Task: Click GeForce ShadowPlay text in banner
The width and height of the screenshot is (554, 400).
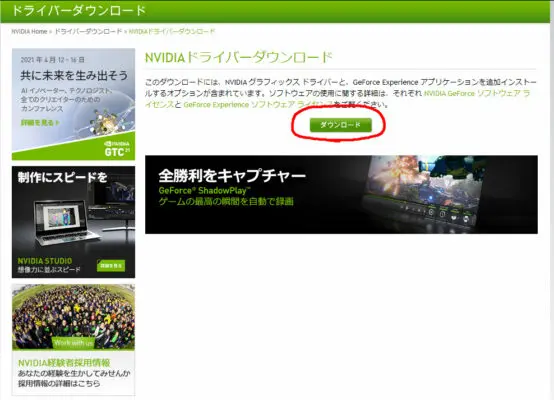Action: (x=205, y=190)
